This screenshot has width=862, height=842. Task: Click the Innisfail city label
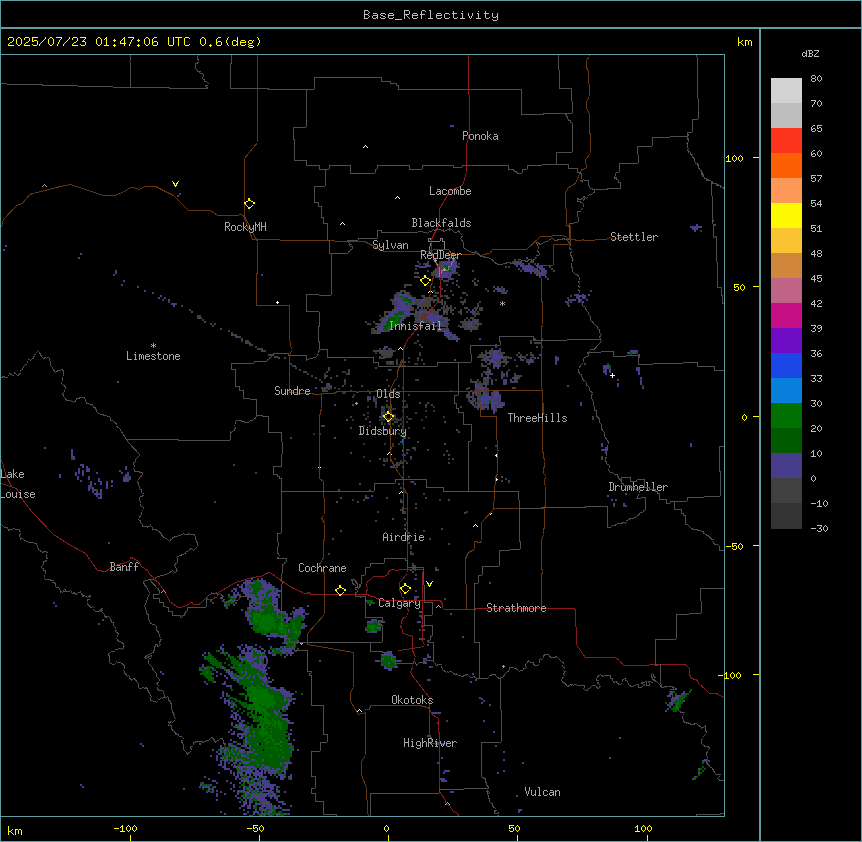tap(416, 326)
